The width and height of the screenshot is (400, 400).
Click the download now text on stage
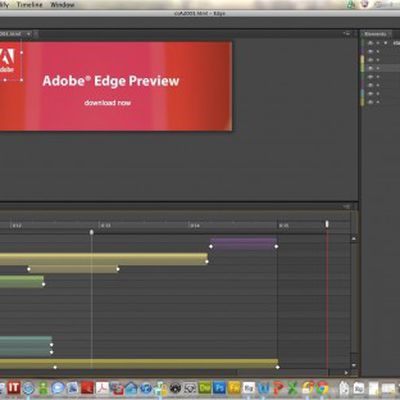(x=107, y=103)
